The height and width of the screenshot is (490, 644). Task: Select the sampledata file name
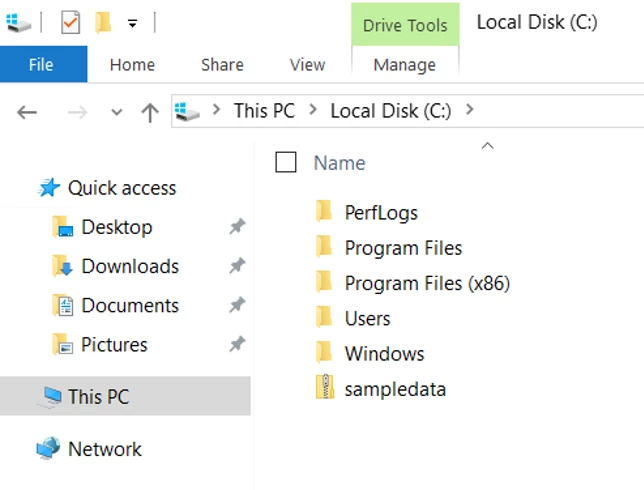pyautogui.click(x=395, y=389)
